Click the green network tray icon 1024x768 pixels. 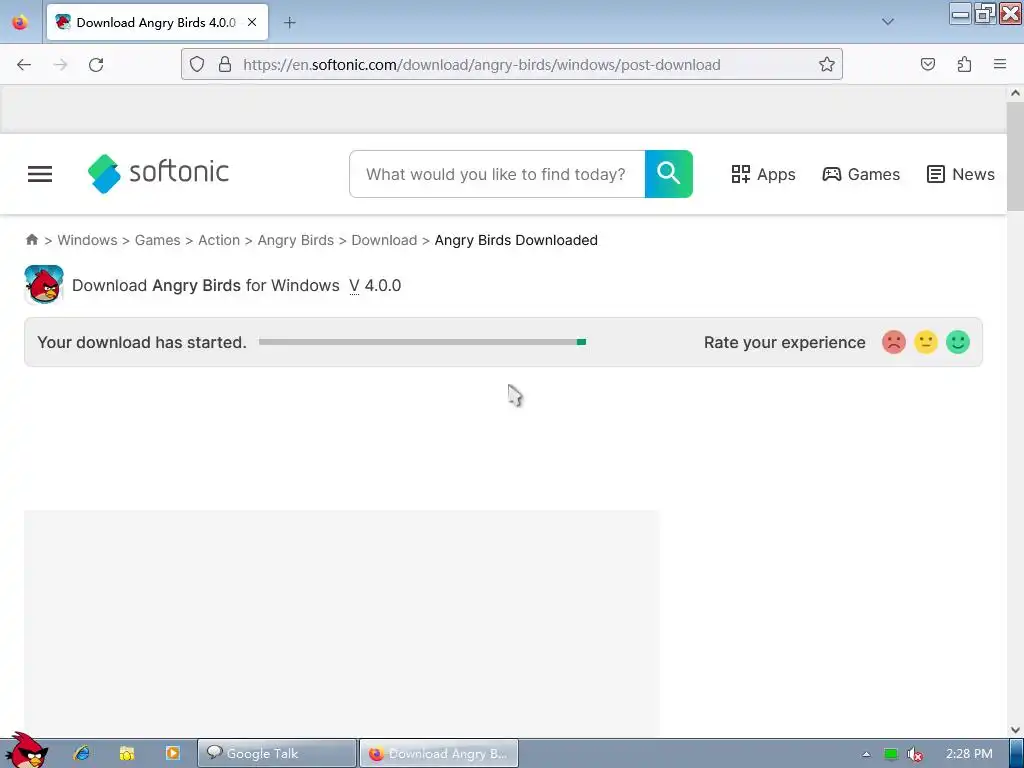pos(891,754)
